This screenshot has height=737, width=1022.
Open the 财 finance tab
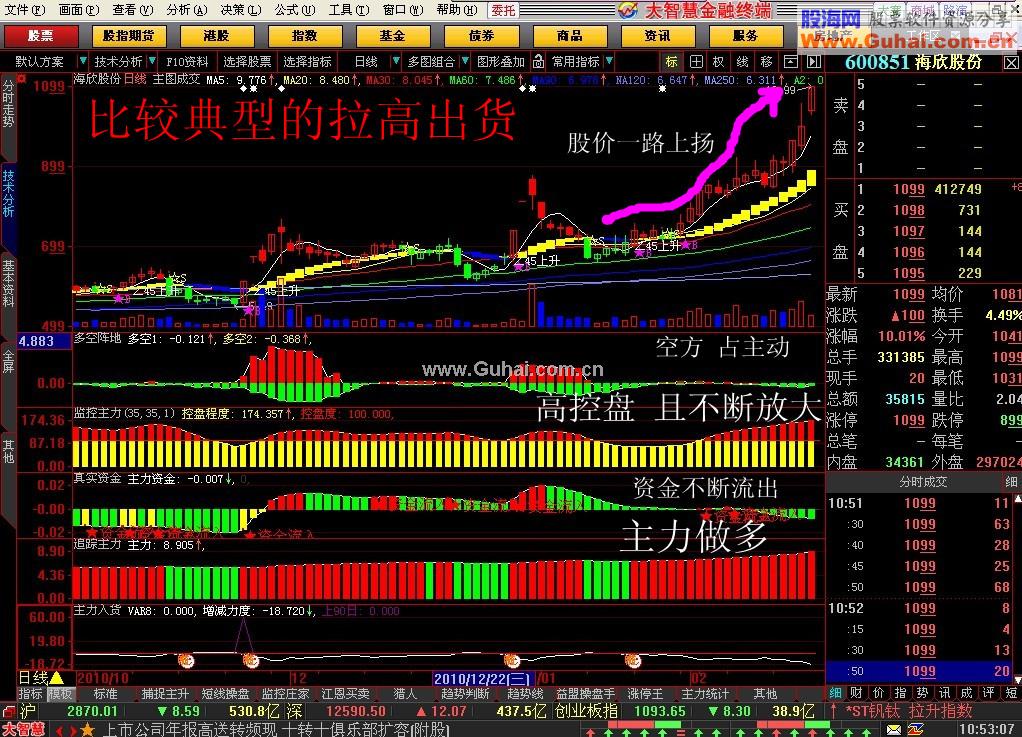(856, 693)
